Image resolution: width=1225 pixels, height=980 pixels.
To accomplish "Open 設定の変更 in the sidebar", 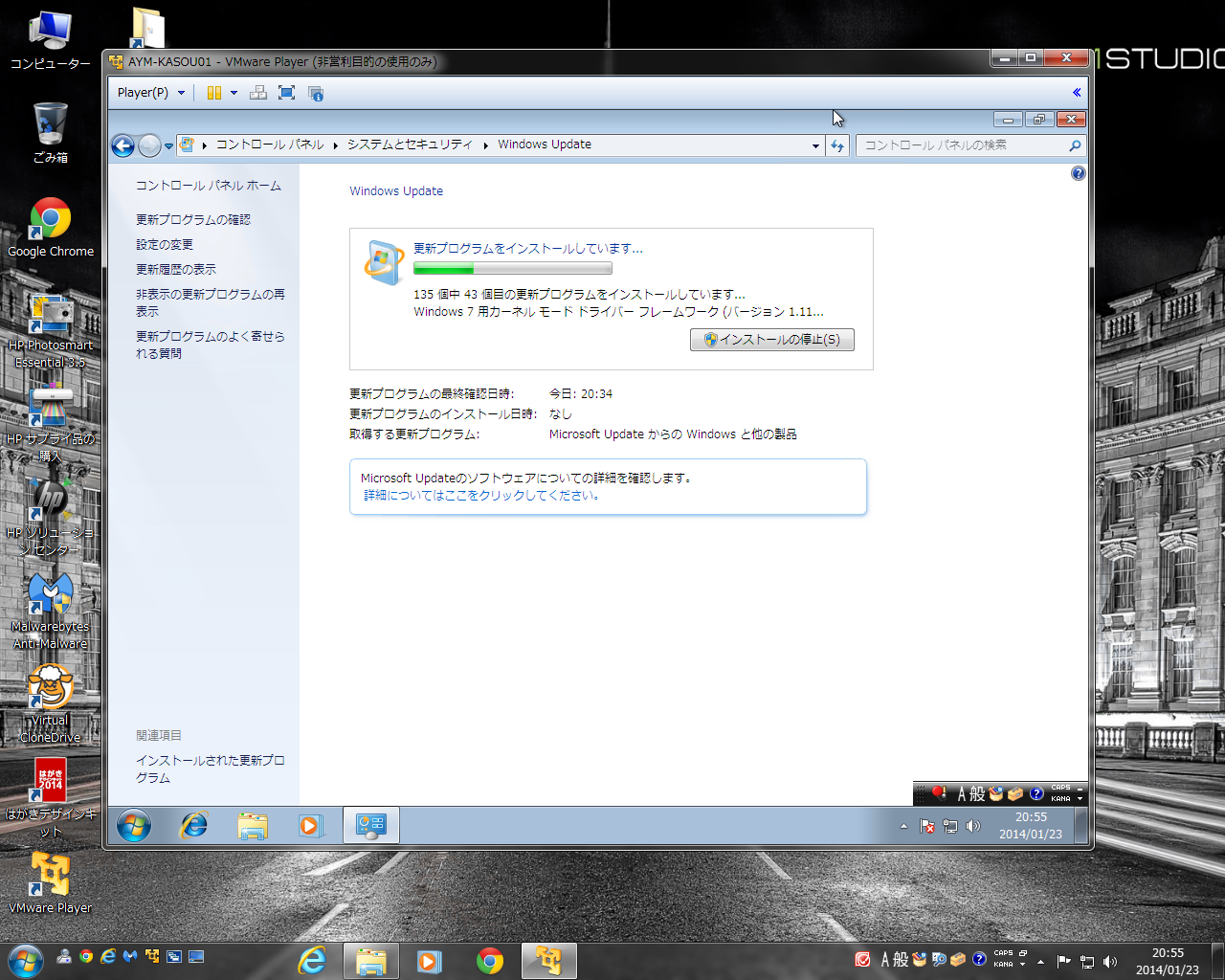I will (x=165, y=245).
